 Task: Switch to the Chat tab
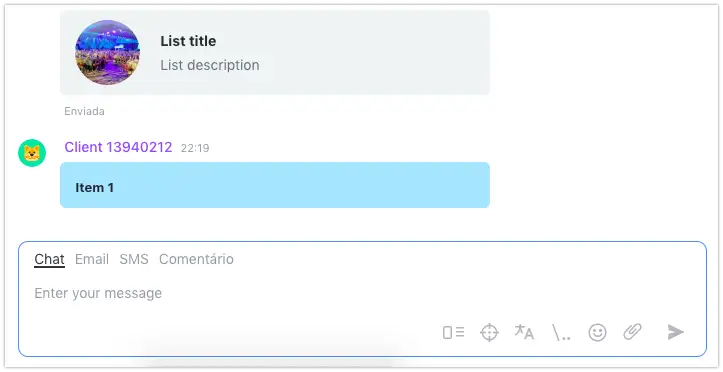click(49, 259)
